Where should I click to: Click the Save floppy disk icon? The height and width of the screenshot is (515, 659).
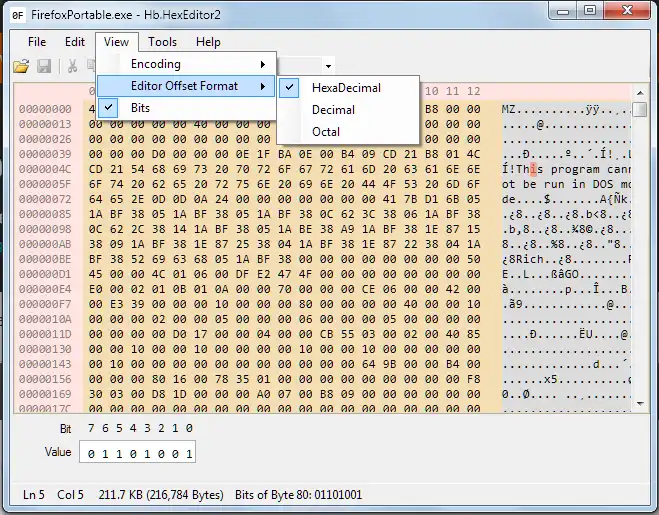(44, 66)
